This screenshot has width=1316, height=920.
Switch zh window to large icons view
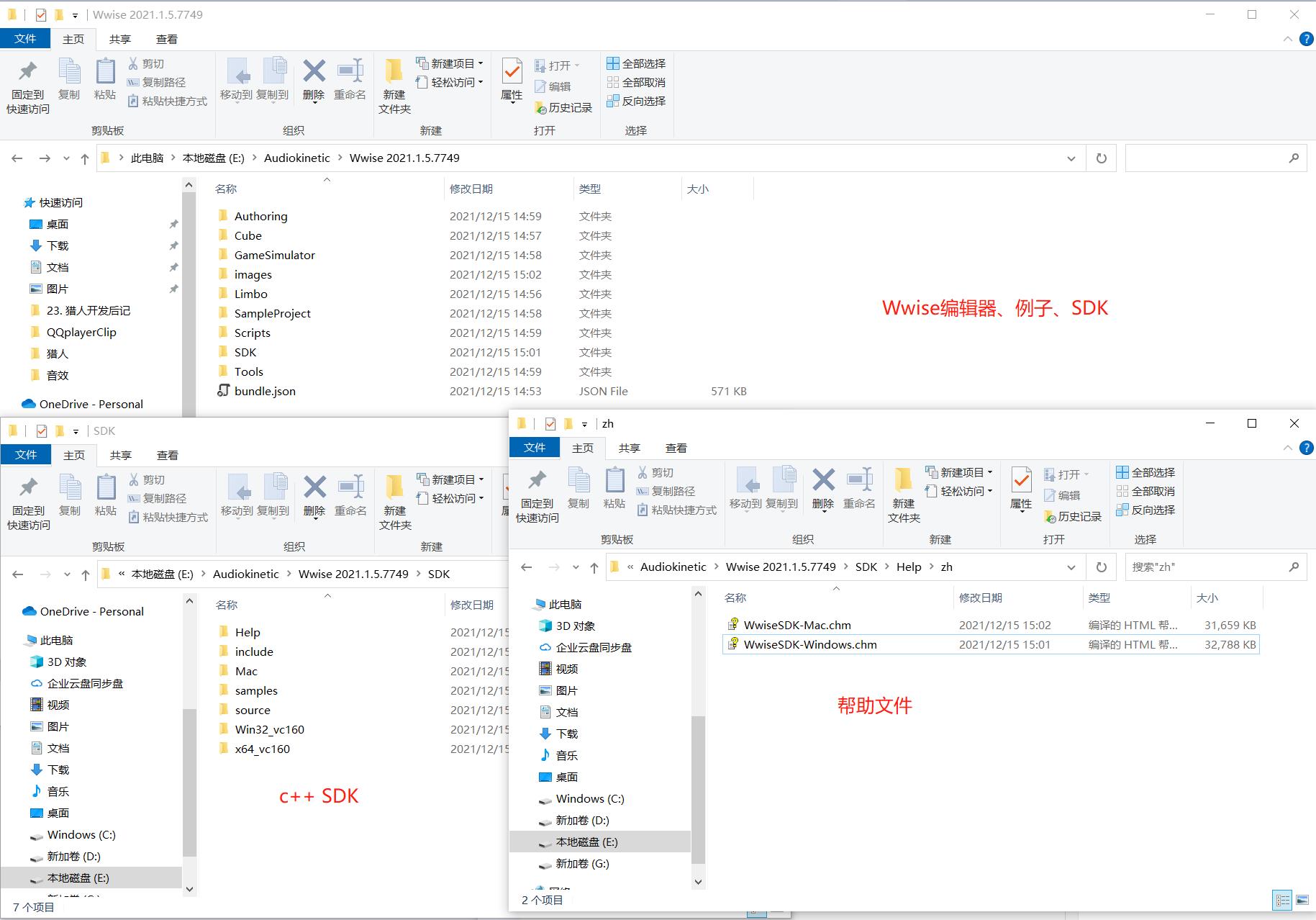(1302, 900)
